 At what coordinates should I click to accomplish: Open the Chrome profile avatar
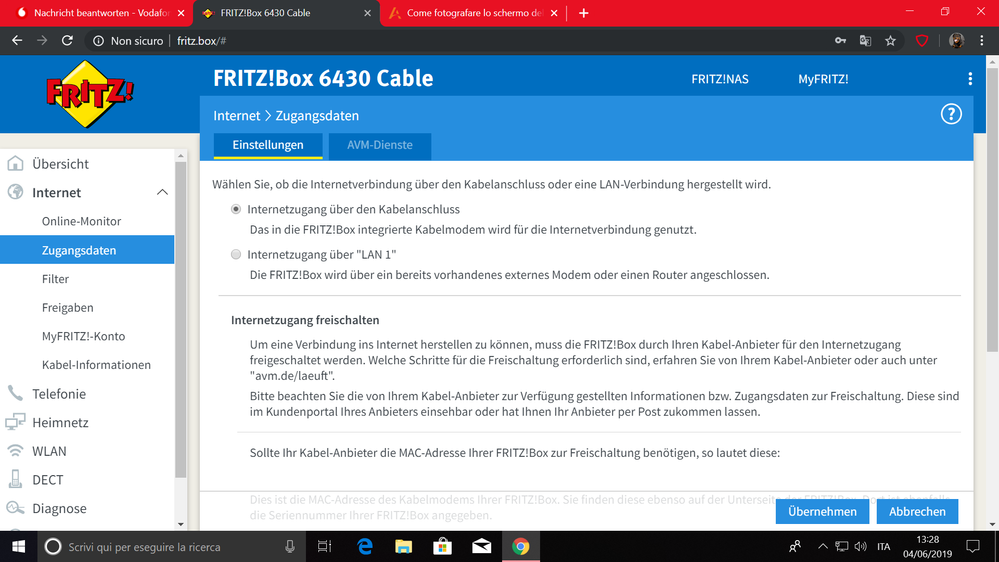click(956, 41)
